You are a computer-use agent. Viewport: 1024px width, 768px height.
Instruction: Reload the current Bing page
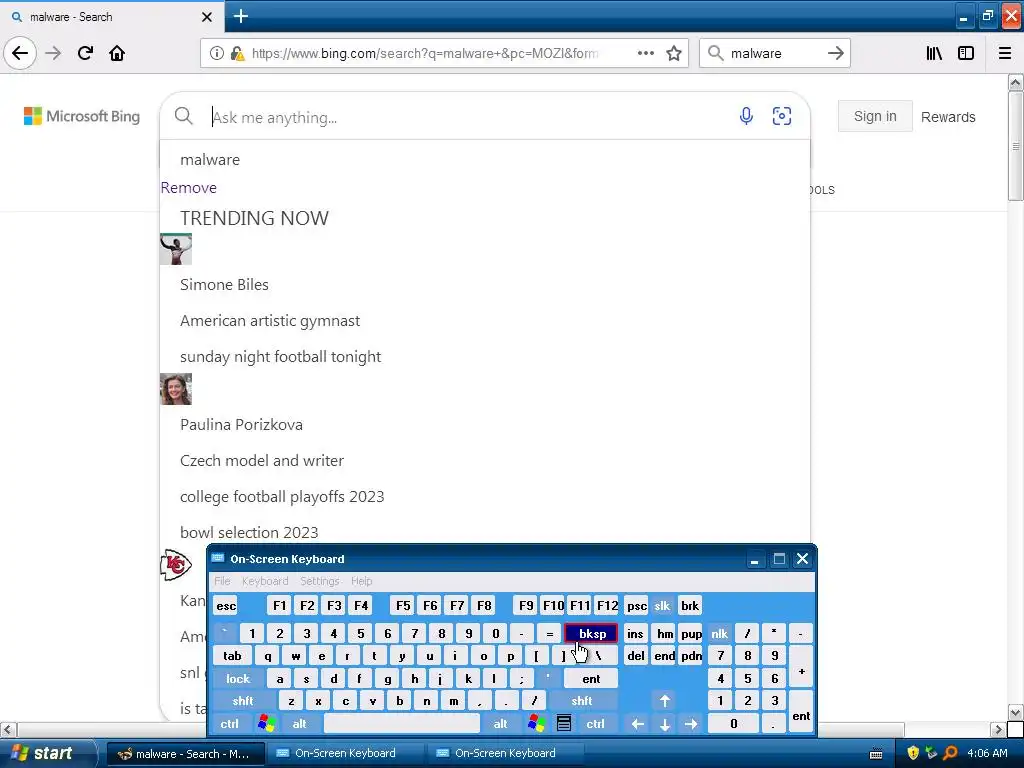coord(85,53)
